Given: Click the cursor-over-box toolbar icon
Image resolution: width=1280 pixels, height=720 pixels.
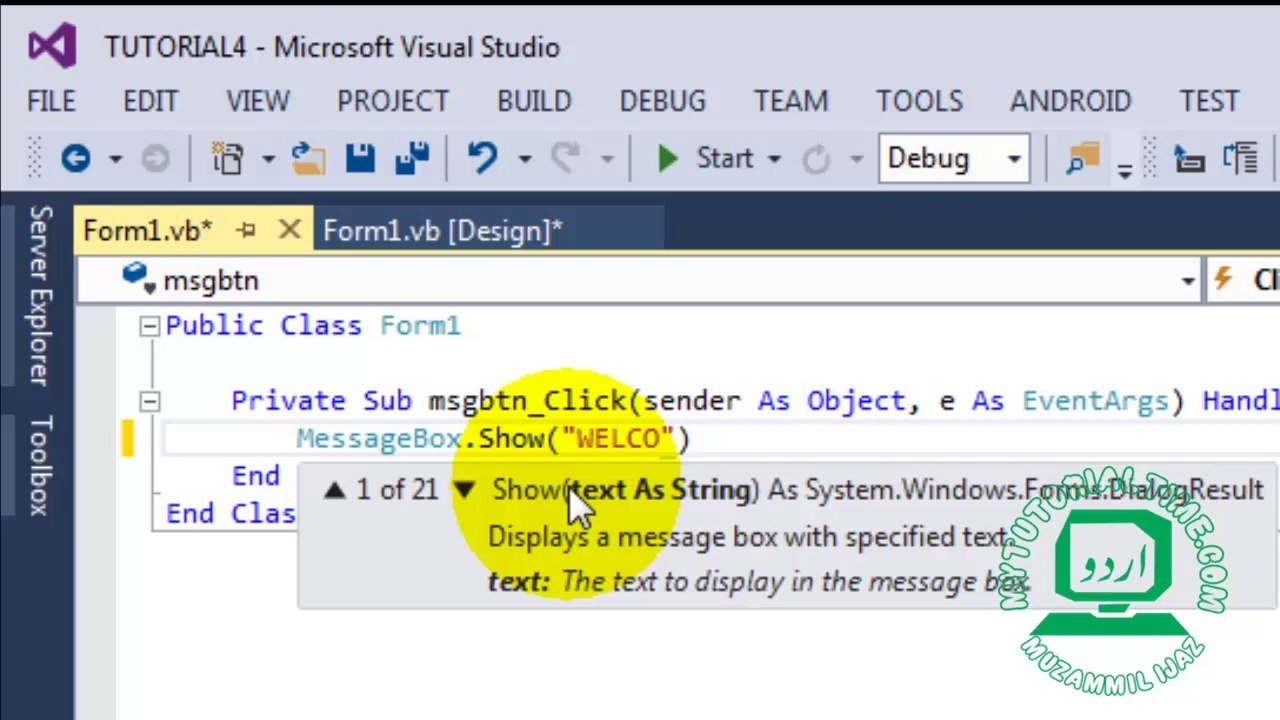Looking at the screenshot, I should point(1188,159).
